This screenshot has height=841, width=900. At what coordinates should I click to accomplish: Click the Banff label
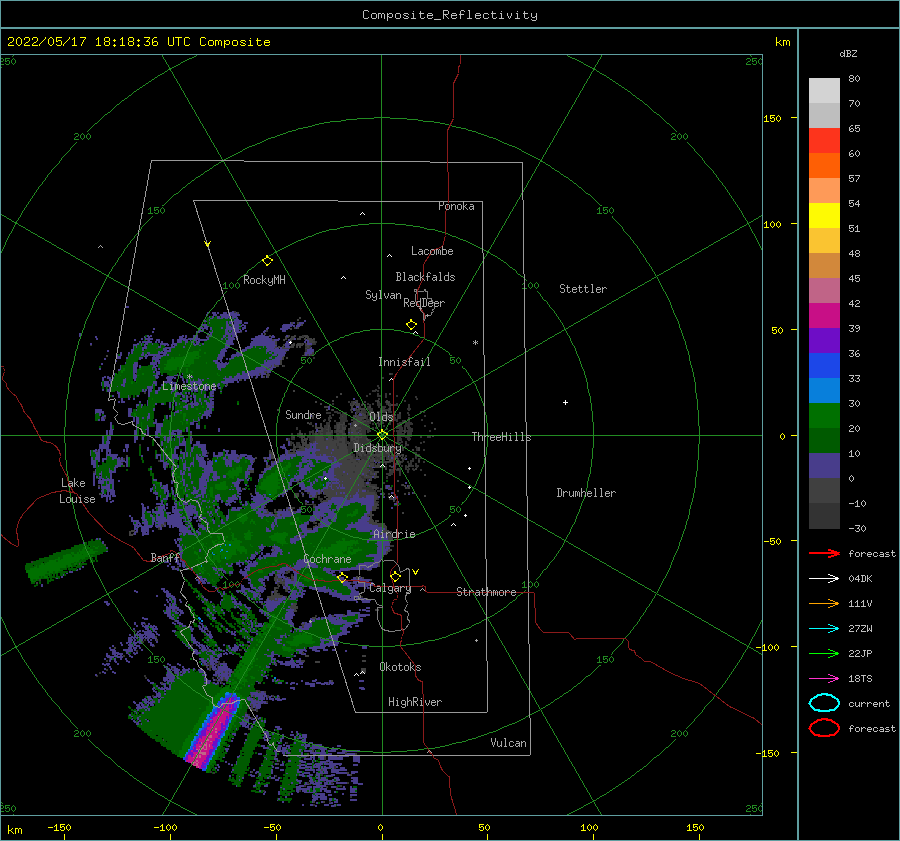pos(165,558)
